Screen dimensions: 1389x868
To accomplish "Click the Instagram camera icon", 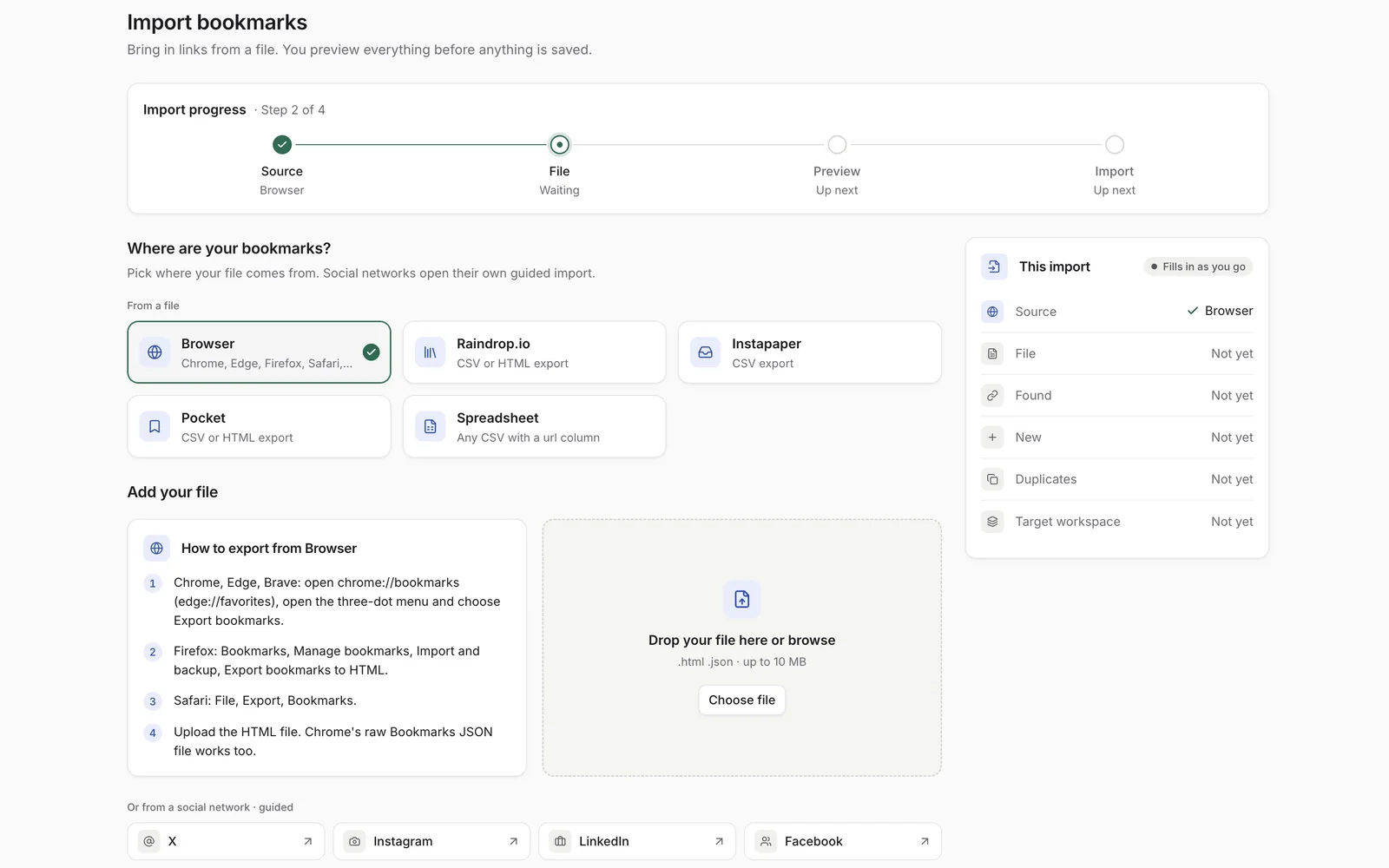I will point(354,841).
